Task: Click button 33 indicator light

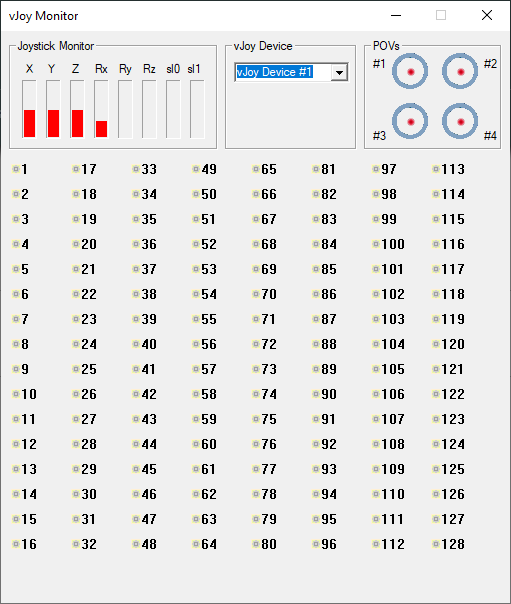Action: point(136,169)
